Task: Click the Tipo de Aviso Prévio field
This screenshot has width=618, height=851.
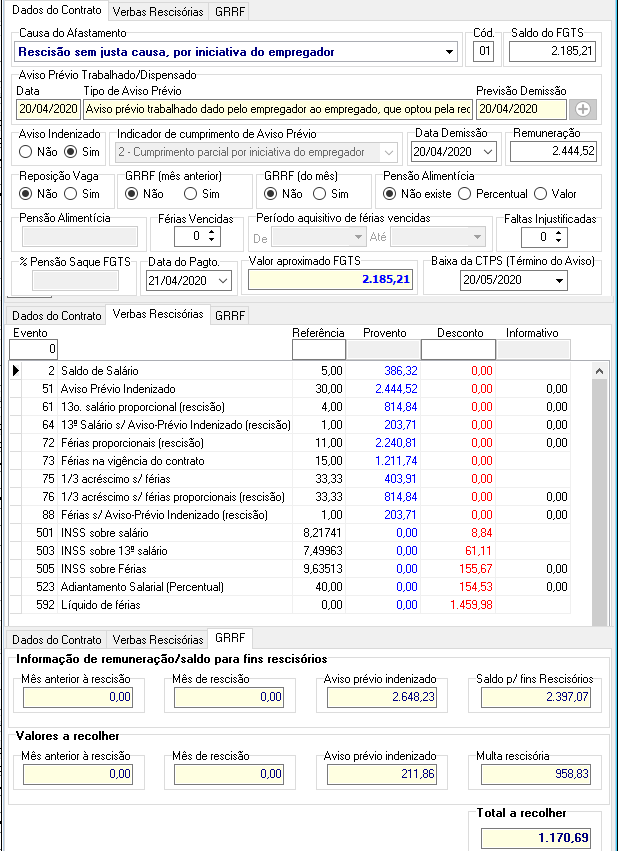Action: click(x=278, y=109)
